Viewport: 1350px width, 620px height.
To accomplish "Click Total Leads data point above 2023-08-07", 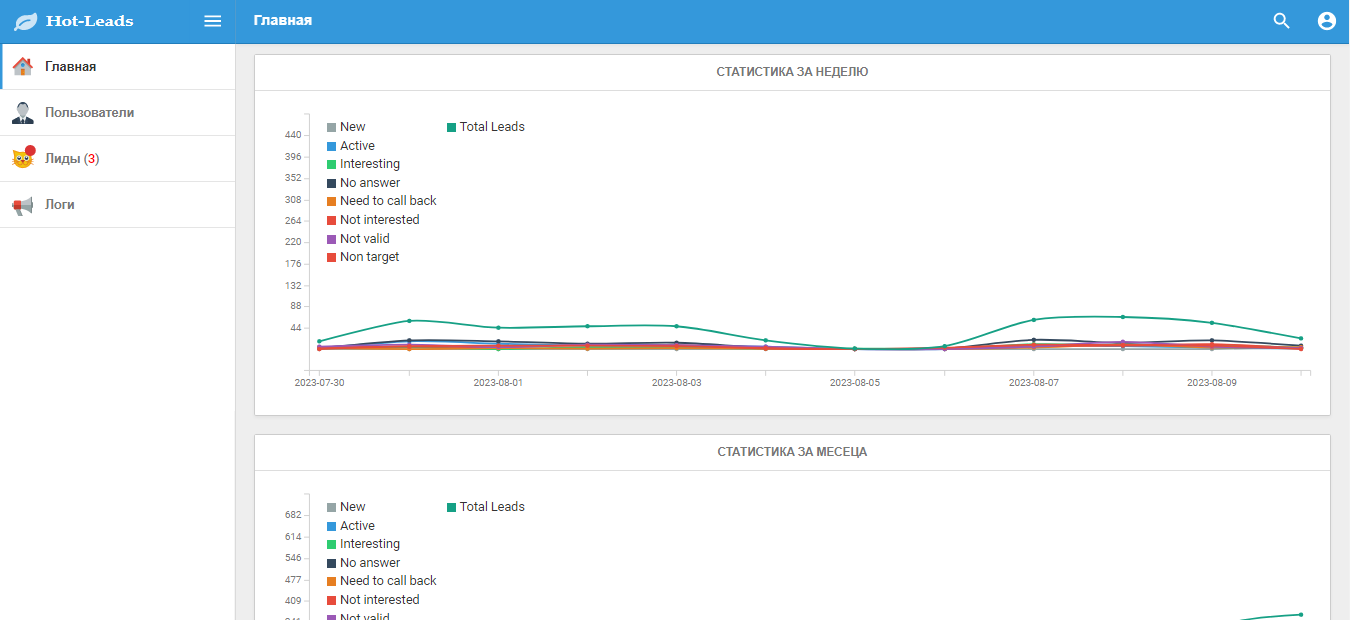I will tap(1034, 320).
